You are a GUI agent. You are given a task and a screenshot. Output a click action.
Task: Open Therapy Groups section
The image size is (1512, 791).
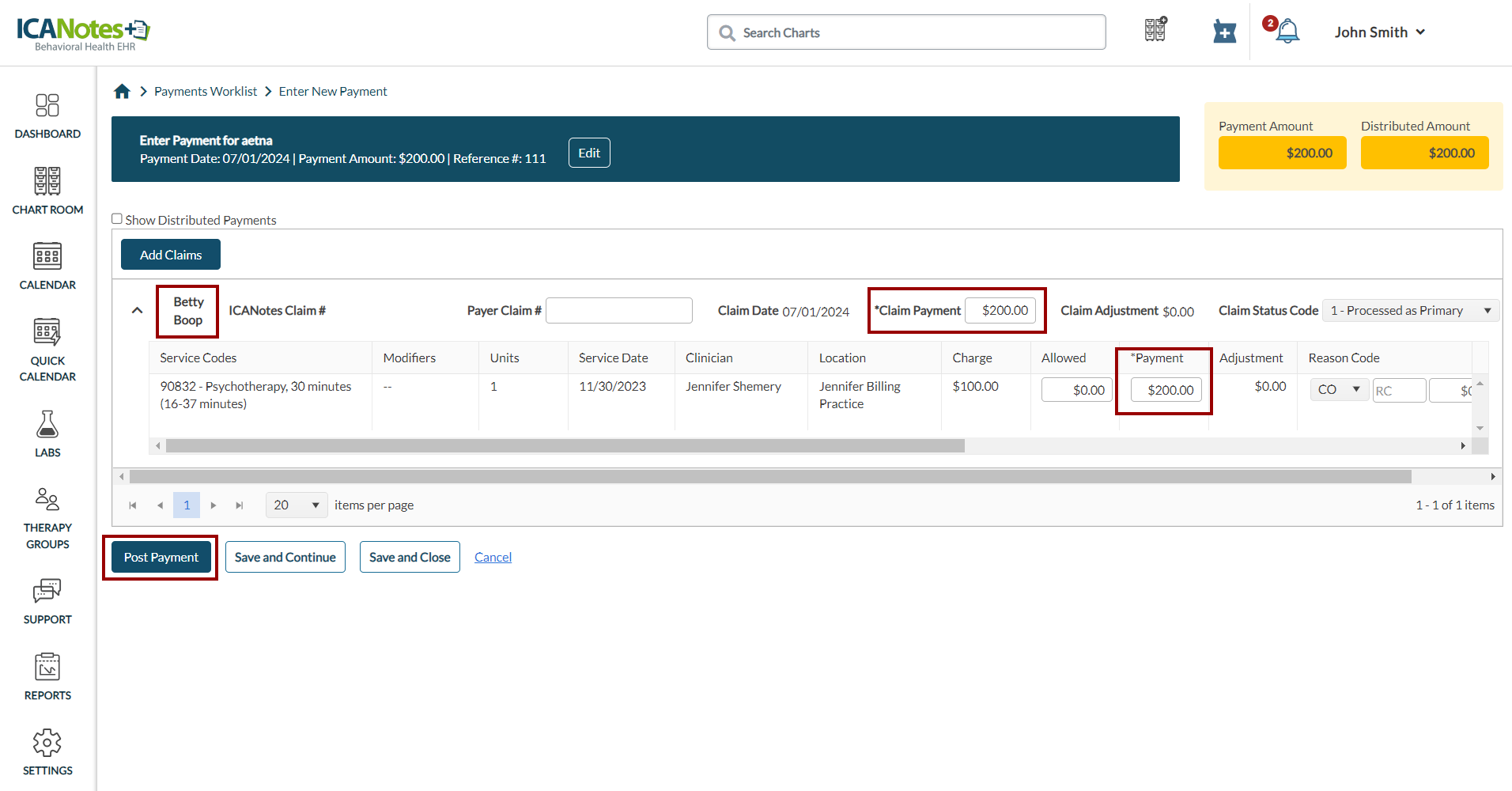tap(47, 518)
